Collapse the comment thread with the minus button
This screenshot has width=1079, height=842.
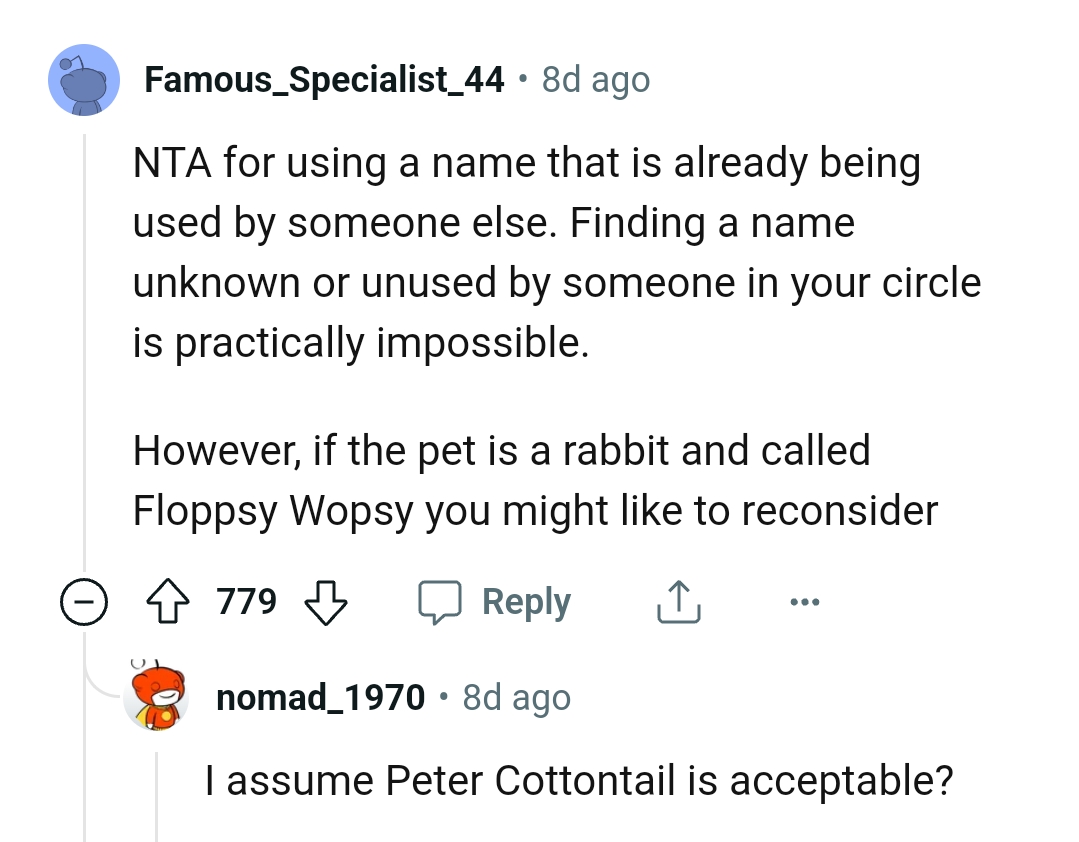(84, 601)
